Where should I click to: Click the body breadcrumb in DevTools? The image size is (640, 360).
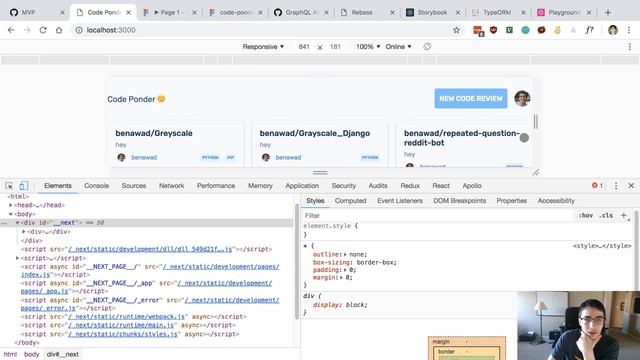(31, 354)
